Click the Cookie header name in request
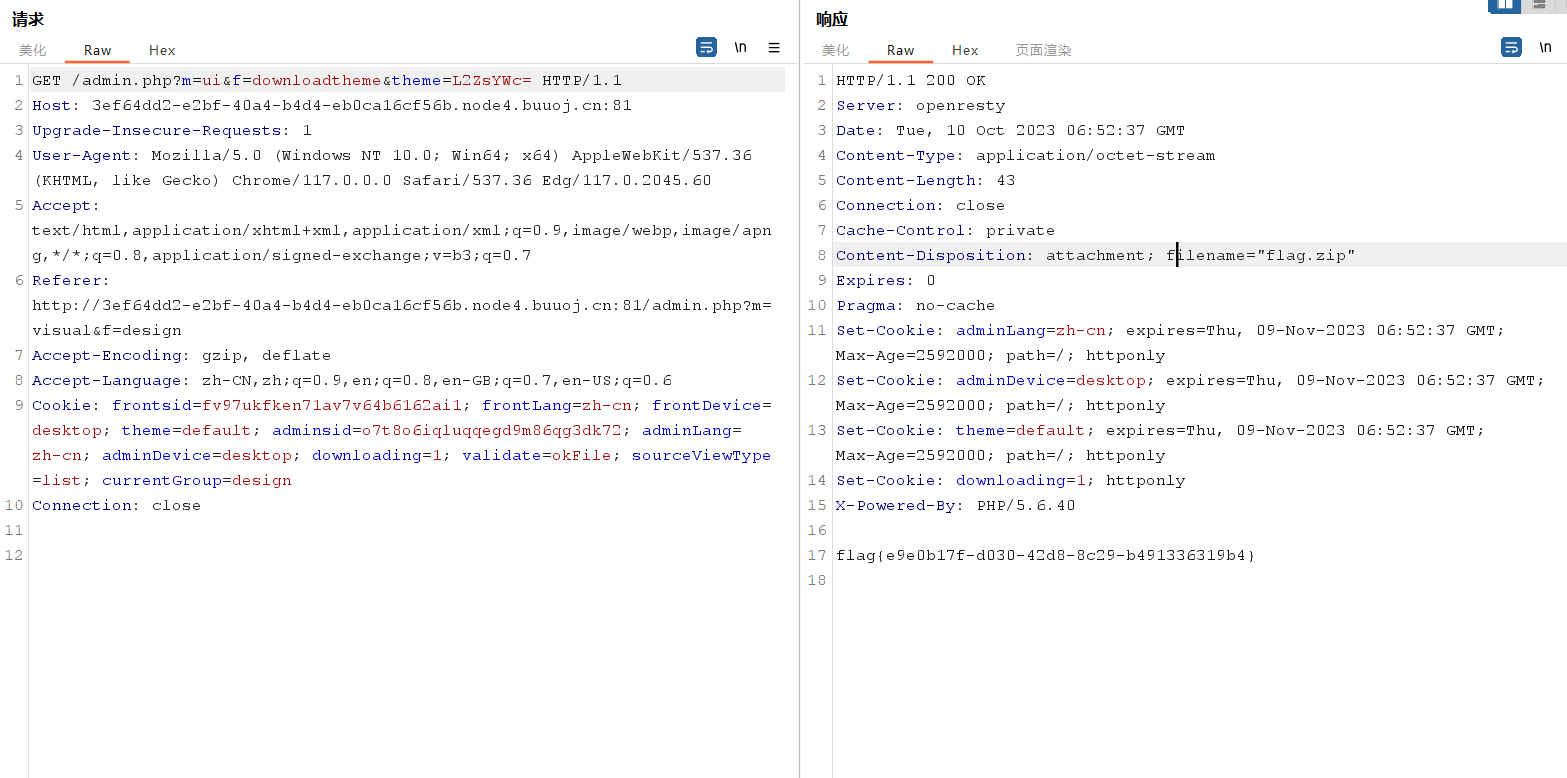 [66, 405]
